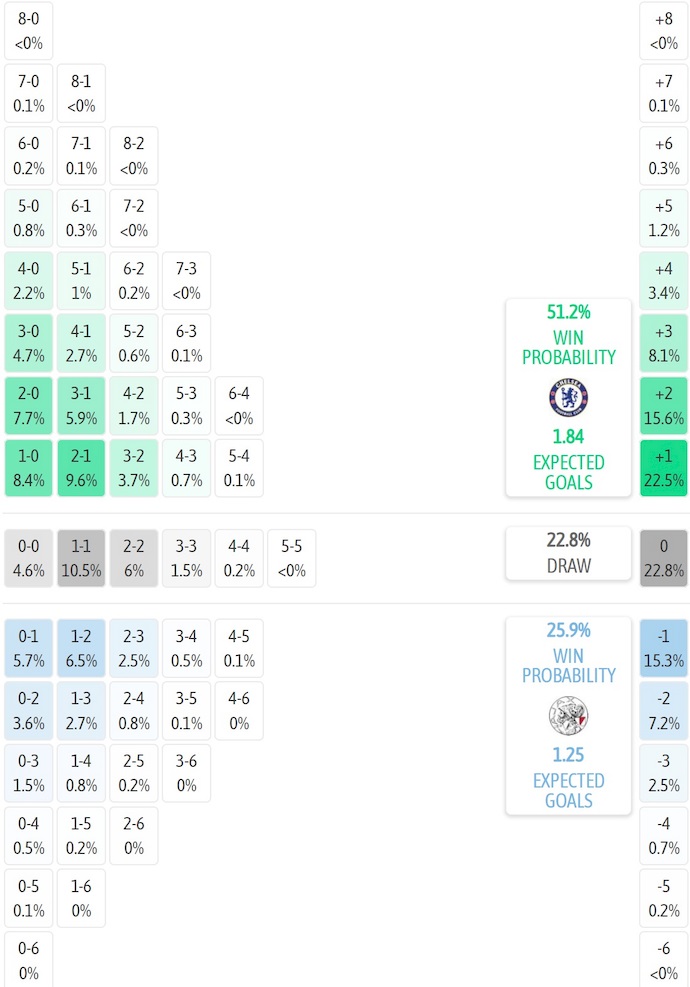The height and width of the screenshot is (987, 690).
Task: Click the +1 goal margin tile
Action: point(663,468)
